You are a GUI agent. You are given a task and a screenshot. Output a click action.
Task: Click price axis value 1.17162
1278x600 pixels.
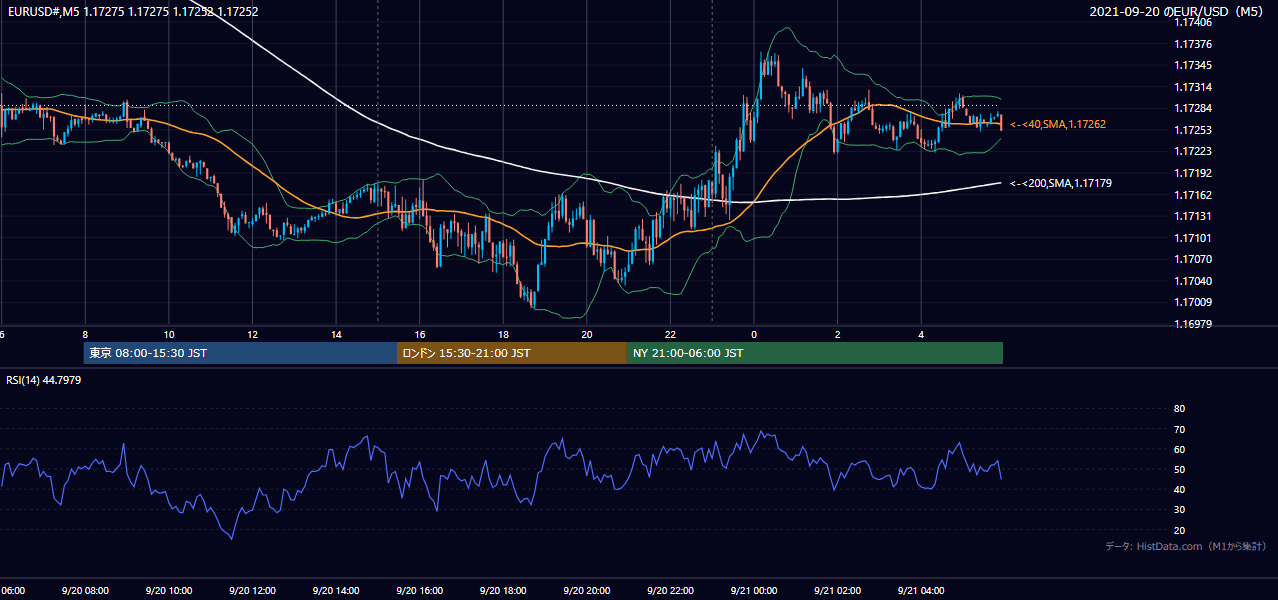coord(1193,195)
